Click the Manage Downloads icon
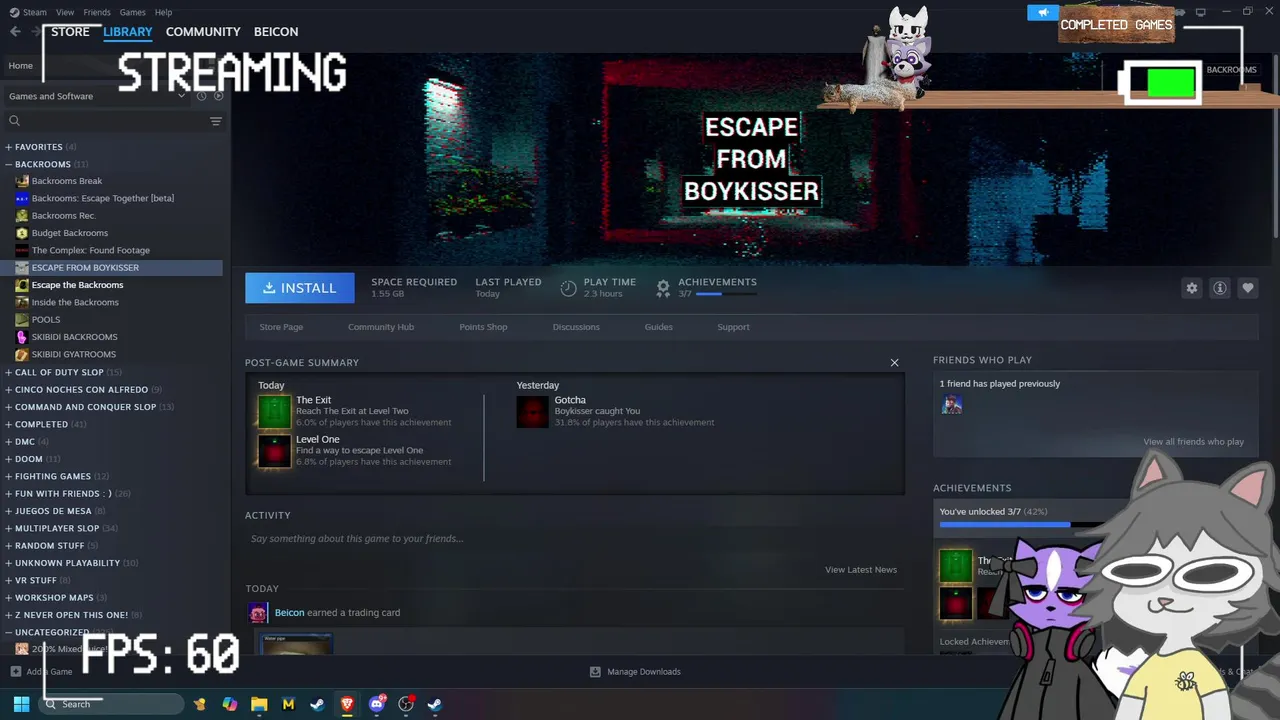 click(x=595, y=672)
